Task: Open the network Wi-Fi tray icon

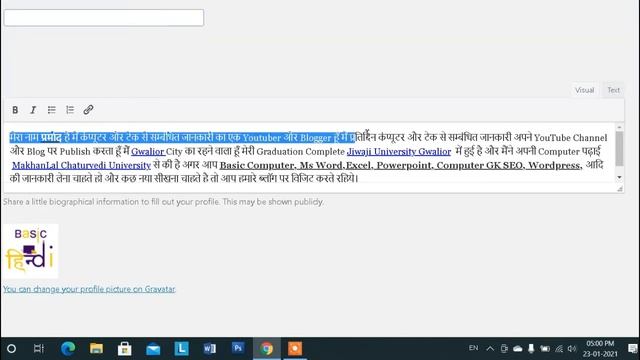Action: click(x=559, y=349)
